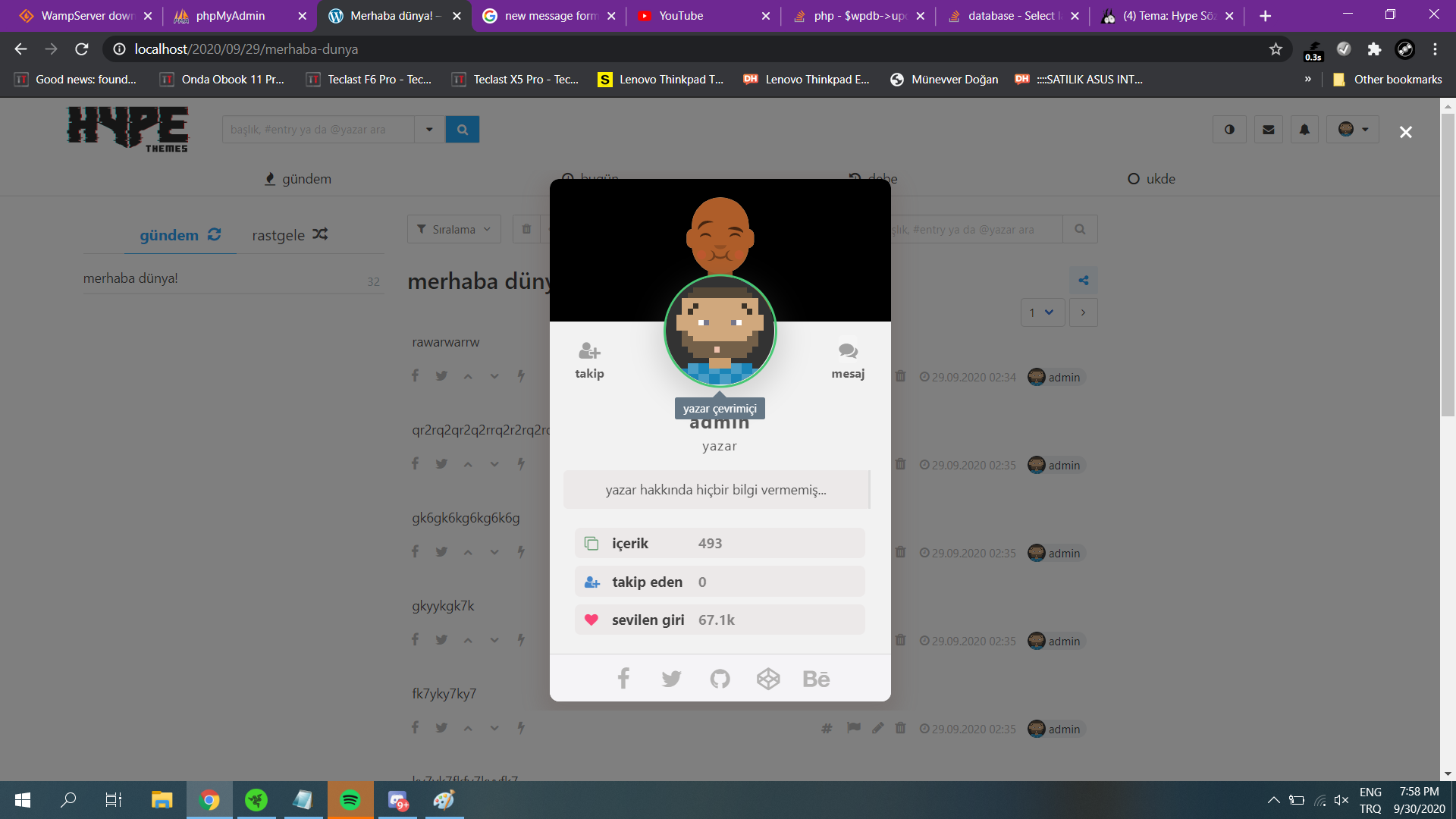Expand the header search options dropdown arrow

[x=429, y=130]
